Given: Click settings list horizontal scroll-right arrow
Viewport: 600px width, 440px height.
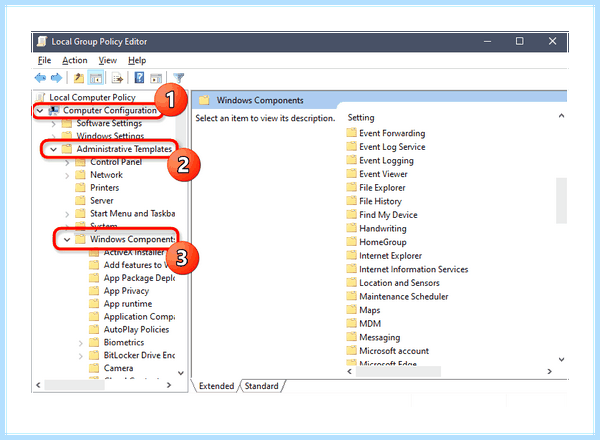Looking at the screenshot, I should click(549, 371).
